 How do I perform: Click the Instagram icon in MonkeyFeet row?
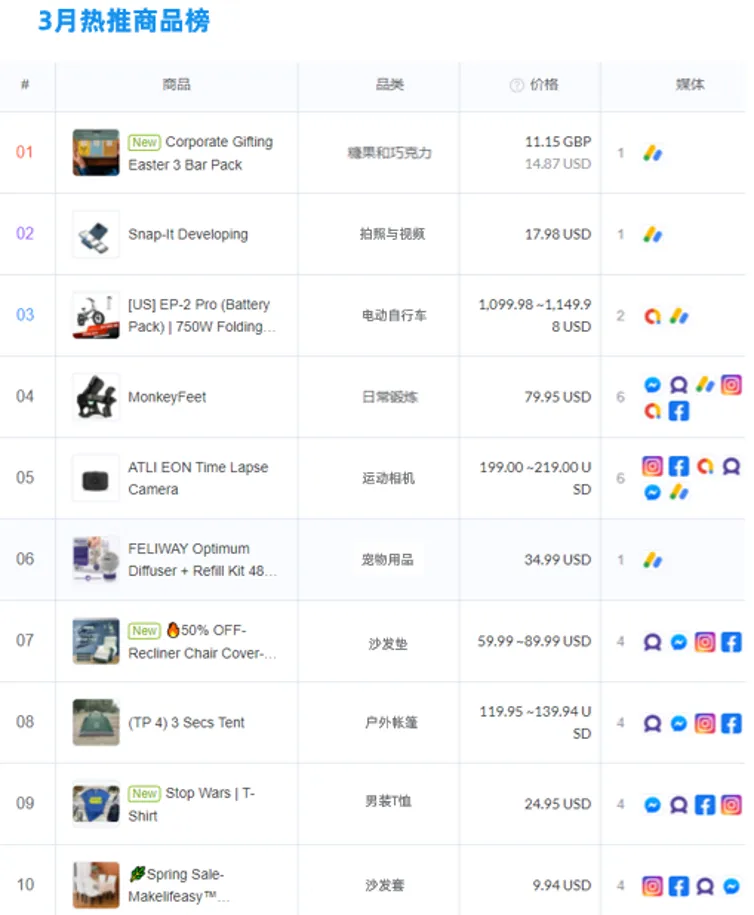coord(731,385)
